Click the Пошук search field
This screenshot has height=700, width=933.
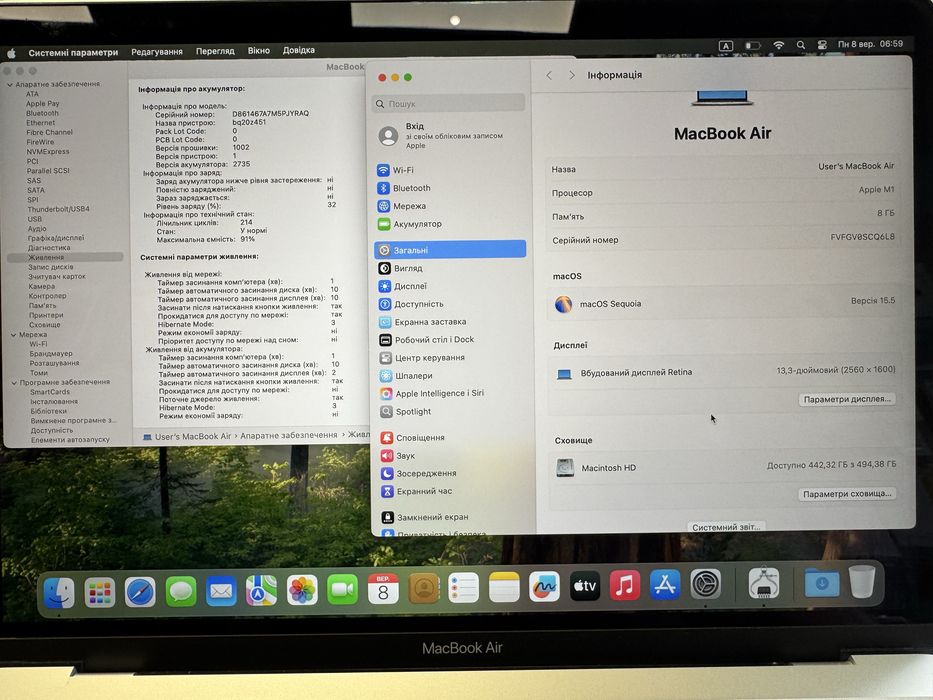pyautogui.click(x=449, y=104)
